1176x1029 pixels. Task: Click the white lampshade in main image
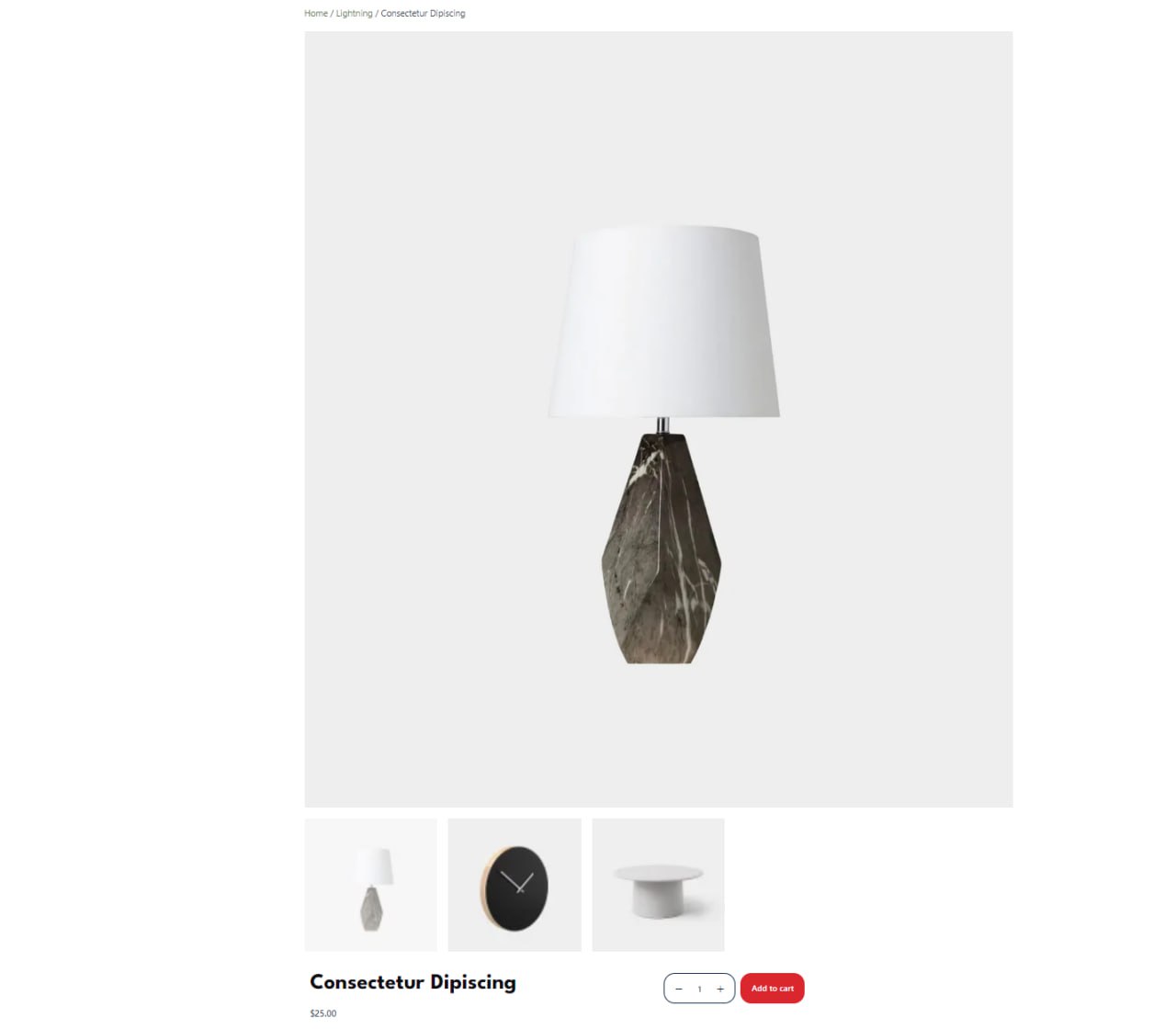coord(664,322)
